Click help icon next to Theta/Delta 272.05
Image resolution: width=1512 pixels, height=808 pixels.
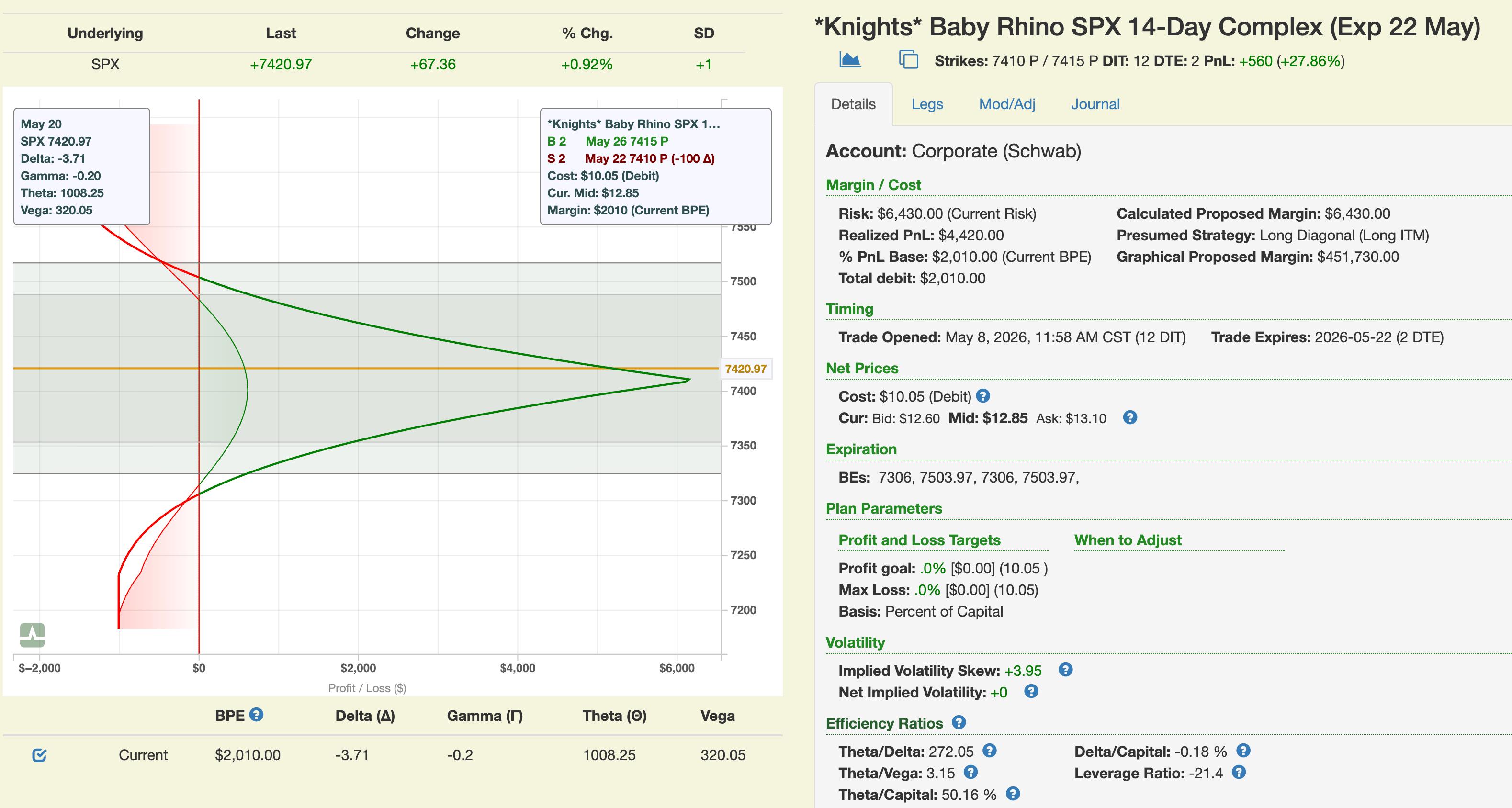point(990,751)
